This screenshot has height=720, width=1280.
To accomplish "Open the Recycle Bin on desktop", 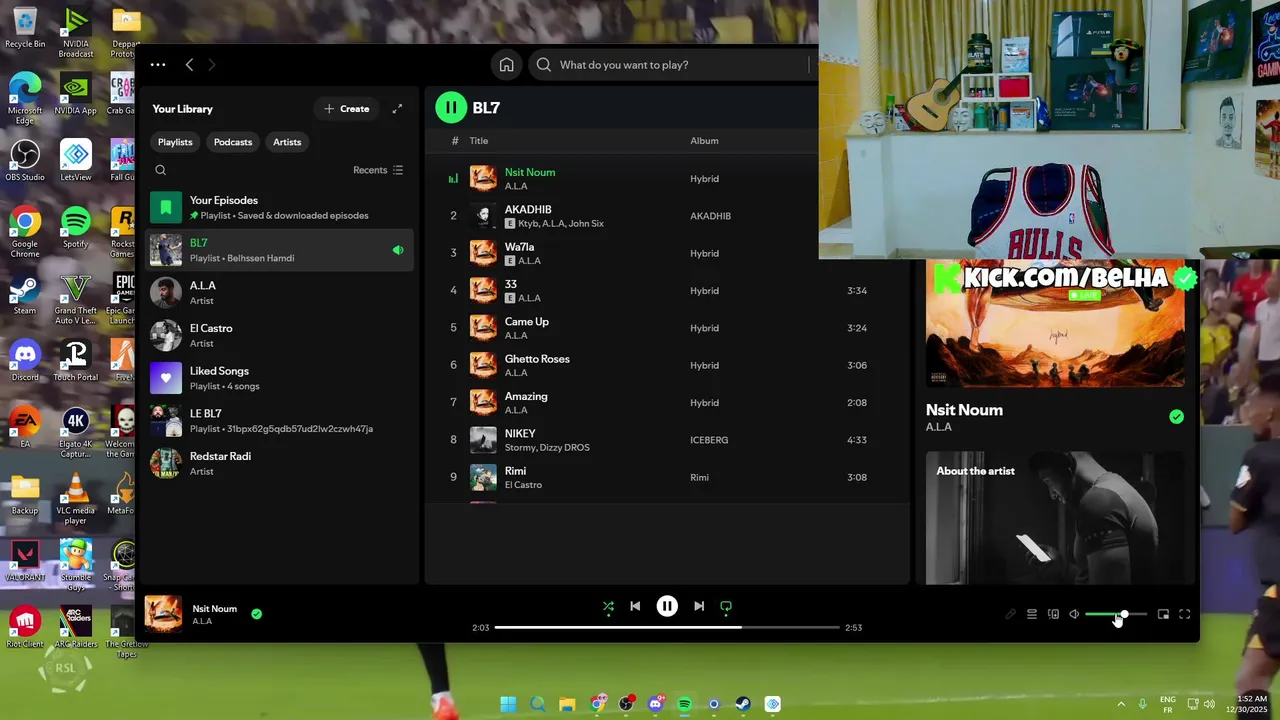I will 25,28.
